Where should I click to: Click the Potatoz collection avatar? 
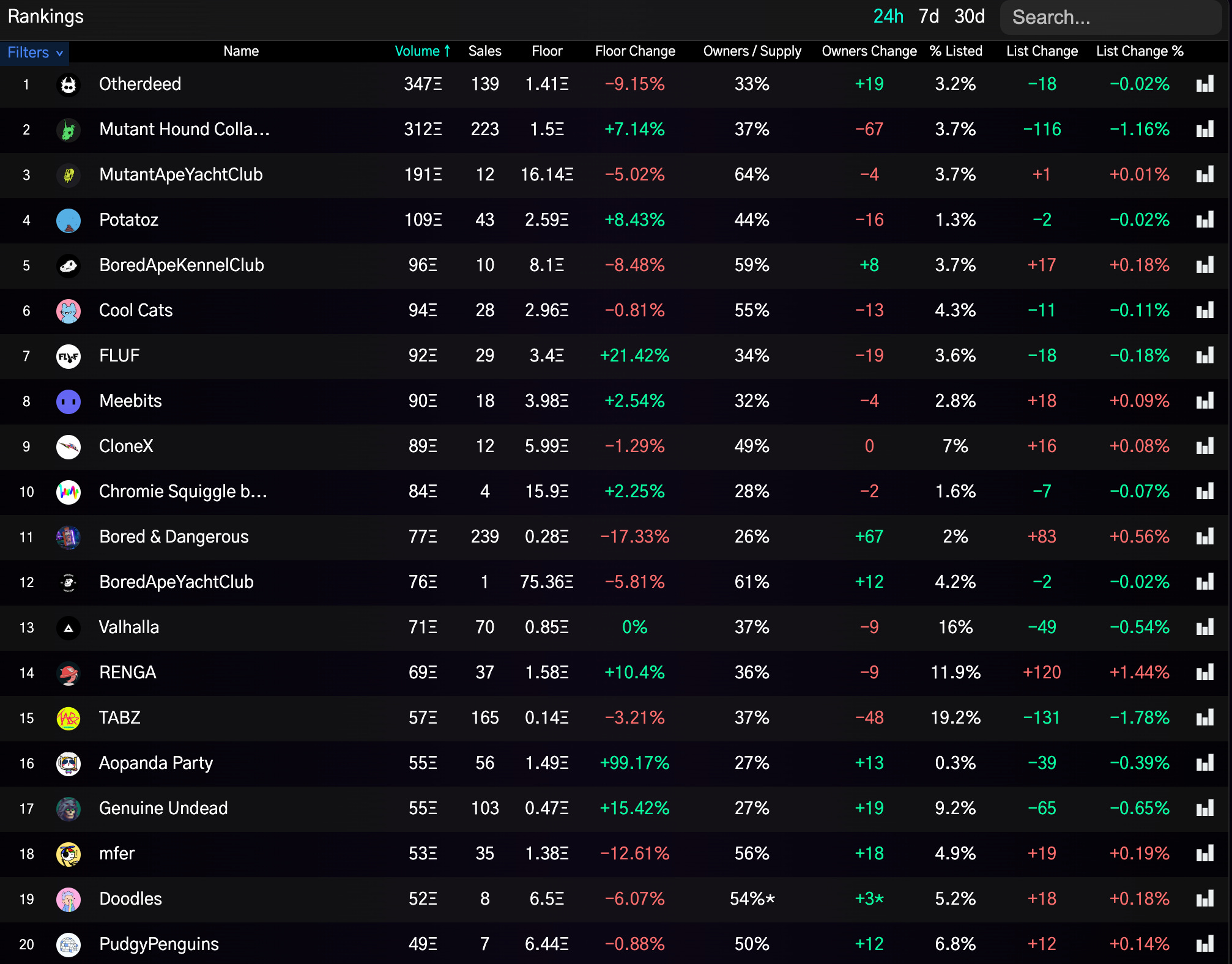pos(69,220)
